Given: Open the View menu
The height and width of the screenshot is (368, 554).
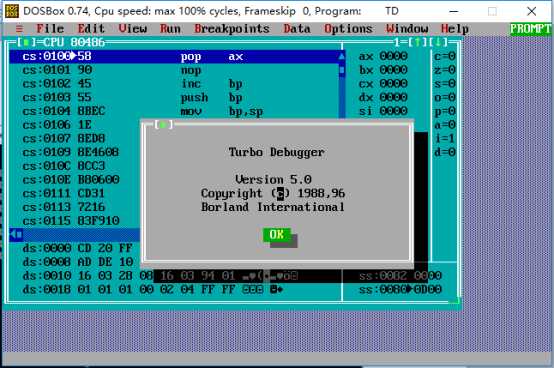Looking at the screenshot, I should (x=132, y=29).
